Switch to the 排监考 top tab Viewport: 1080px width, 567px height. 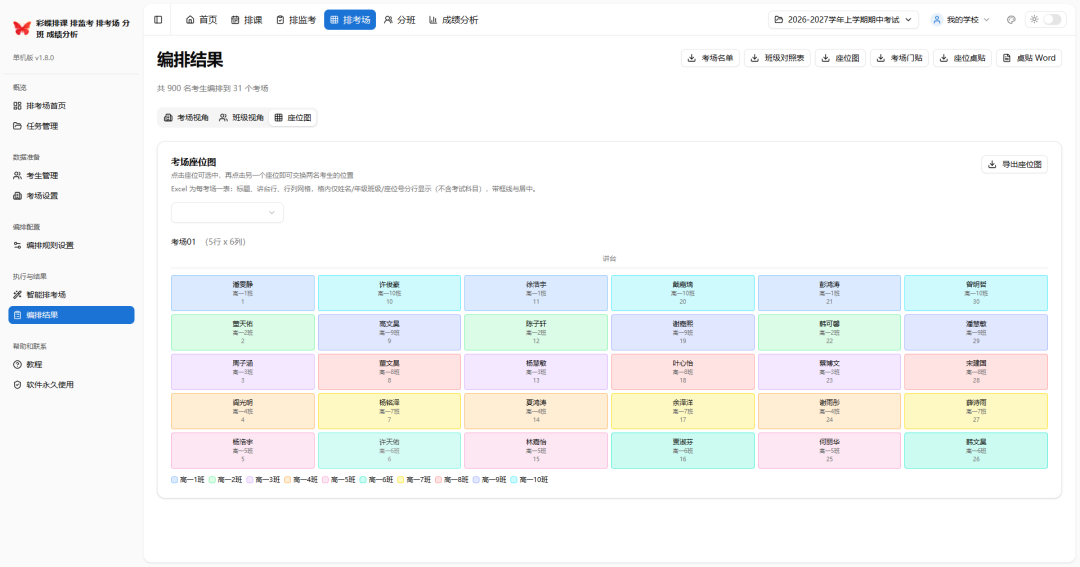click(295, 20)
